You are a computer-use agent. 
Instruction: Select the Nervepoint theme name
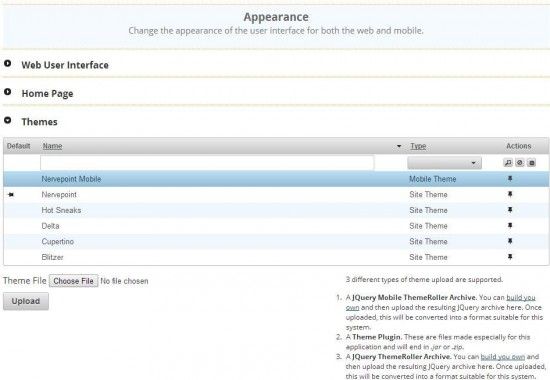(59, 194)
